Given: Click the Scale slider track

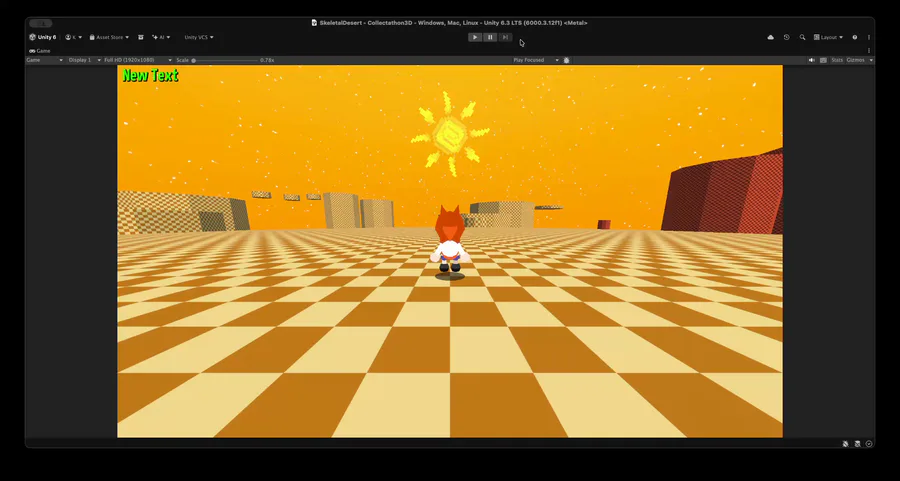Looking at the screenshot, I should (x=225, y=60).
